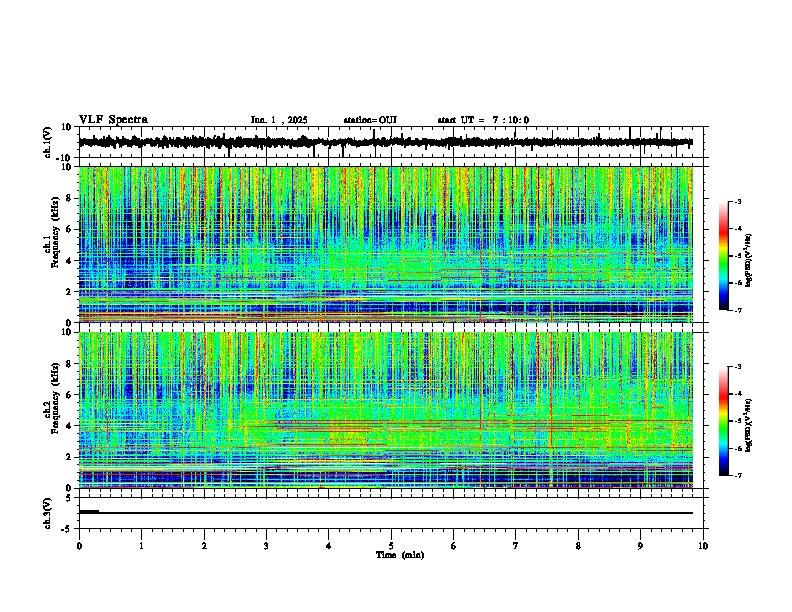Image resolution: width=792 pixels, height=612 pixels.
Task: Click the ch.1 spectrogram '4' kHz tick label
Action: click(70, 261)
